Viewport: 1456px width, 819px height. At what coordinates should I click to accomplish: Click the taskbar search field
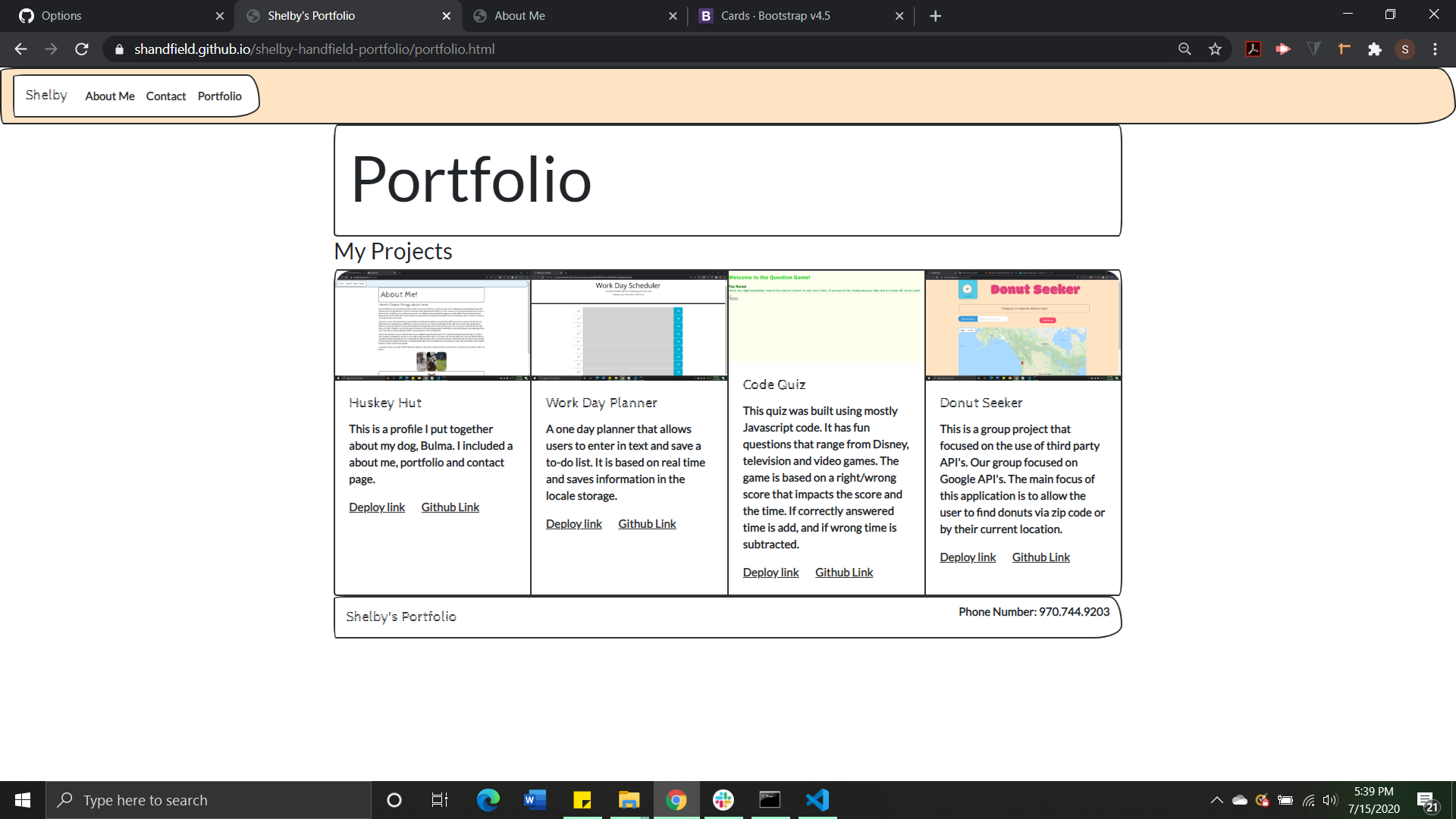point(209,799)
